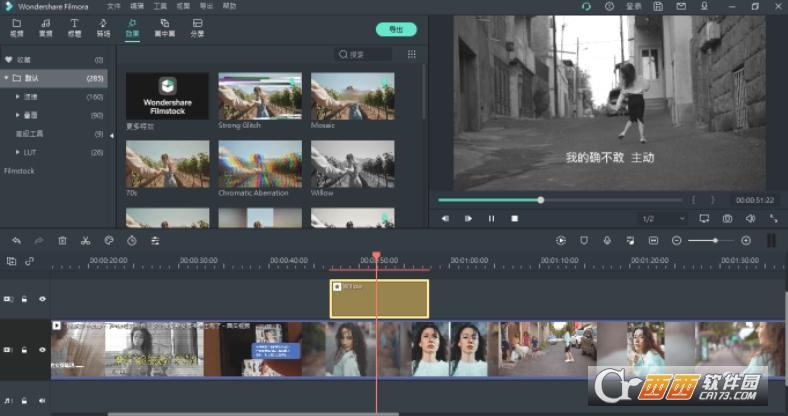Lock the upper video track

coord(24,299)
